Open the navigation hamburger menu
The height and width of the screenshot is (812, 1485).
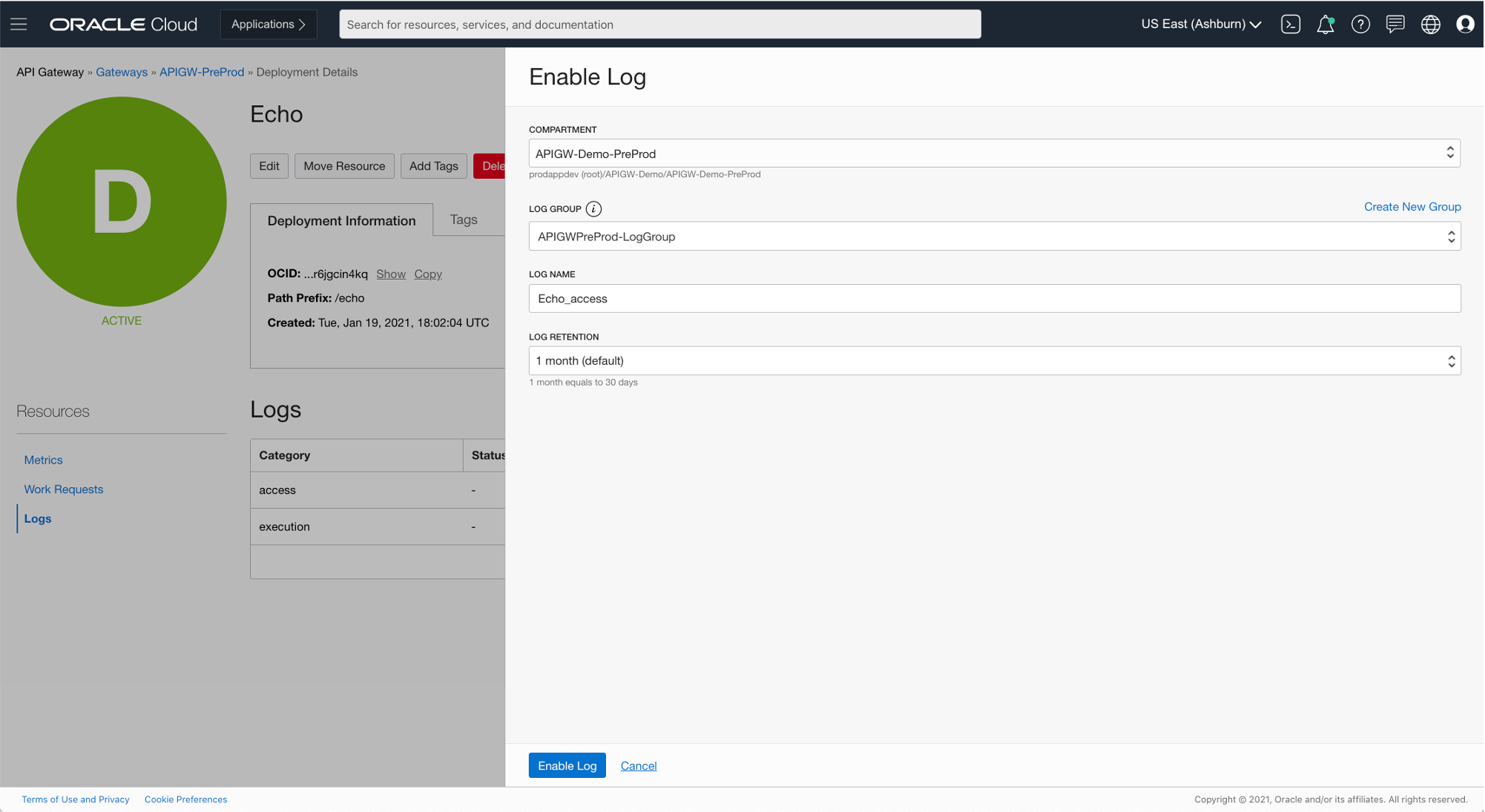tap(19, 24)
